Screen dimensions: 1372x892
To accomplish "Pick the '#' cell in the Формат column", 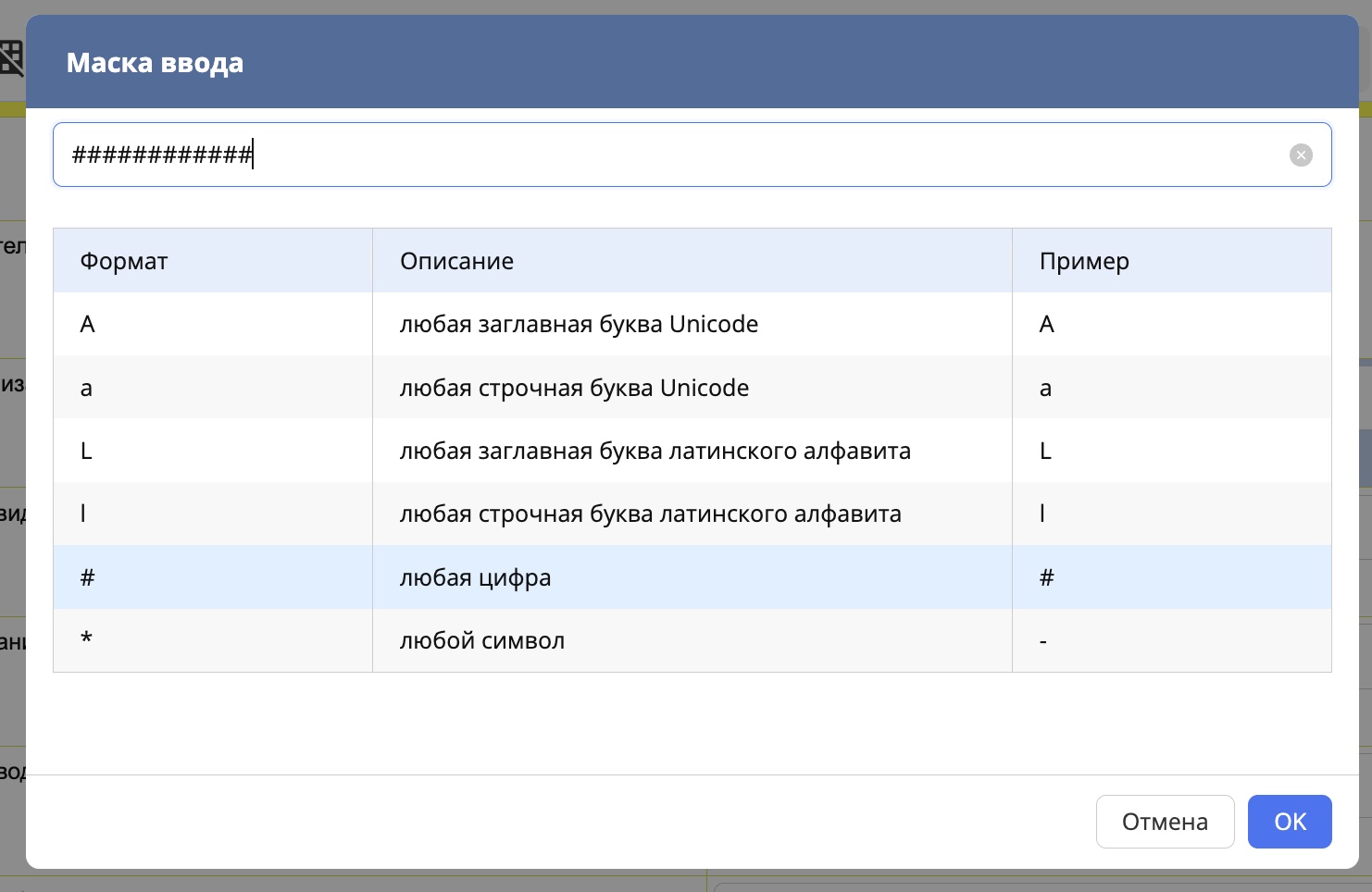I will [88, 577].
